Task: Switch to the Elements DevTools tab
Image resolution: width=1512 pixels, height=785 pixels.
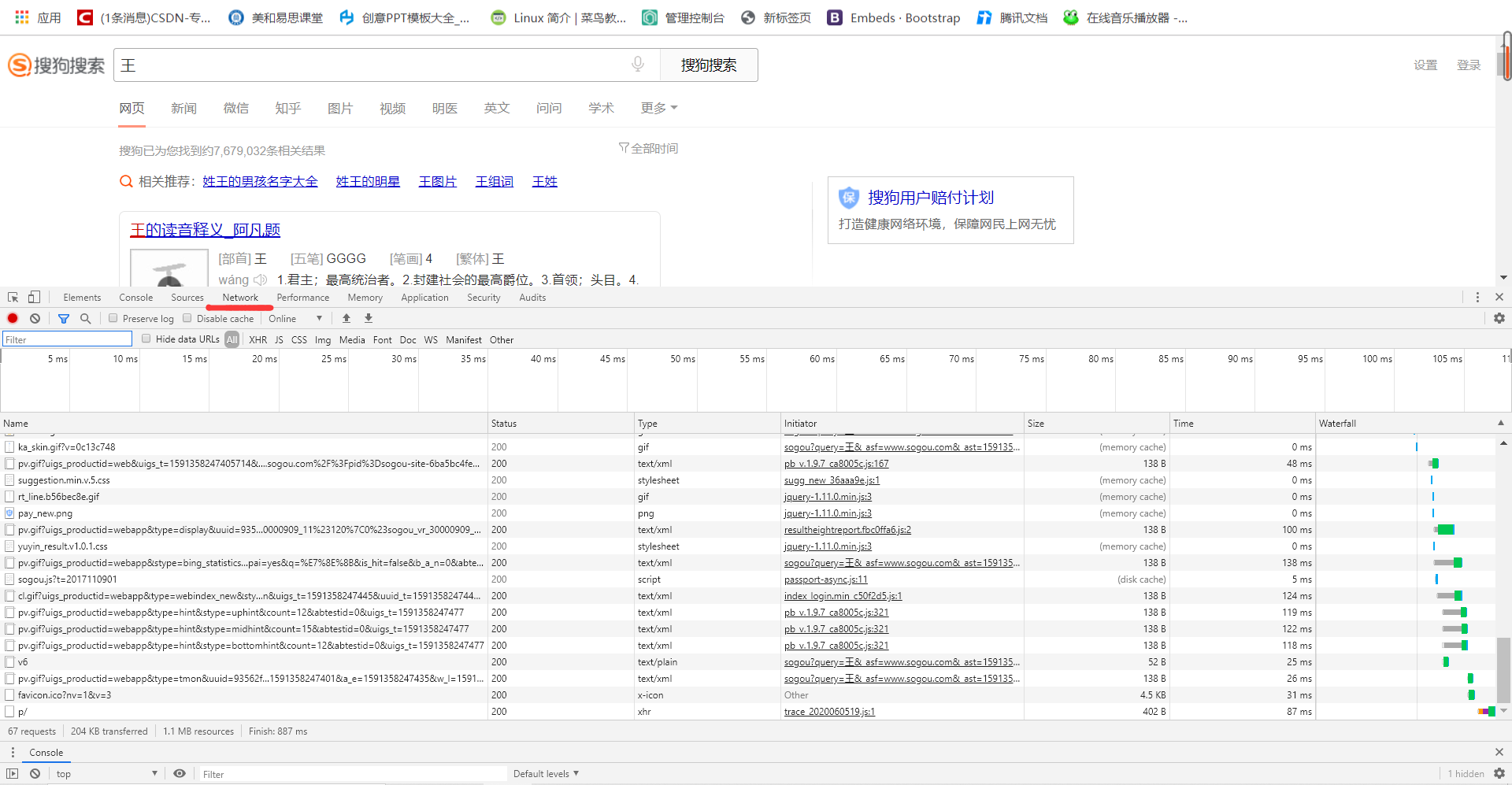Action: click(x=82, y=298)
